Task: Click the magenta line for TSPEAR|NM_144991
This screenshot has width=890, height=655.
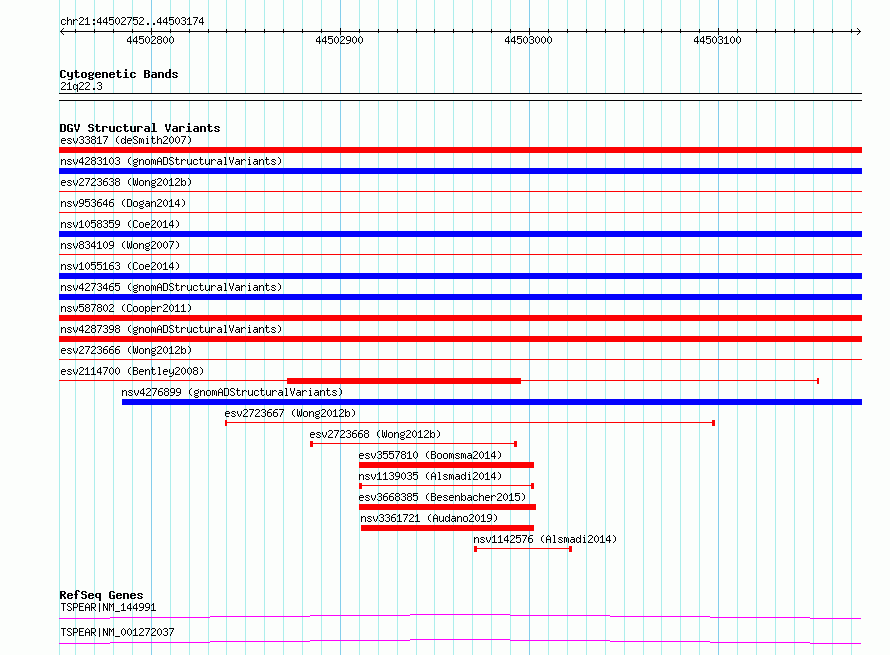Action: pyautogui.click(x=460, y=616)
